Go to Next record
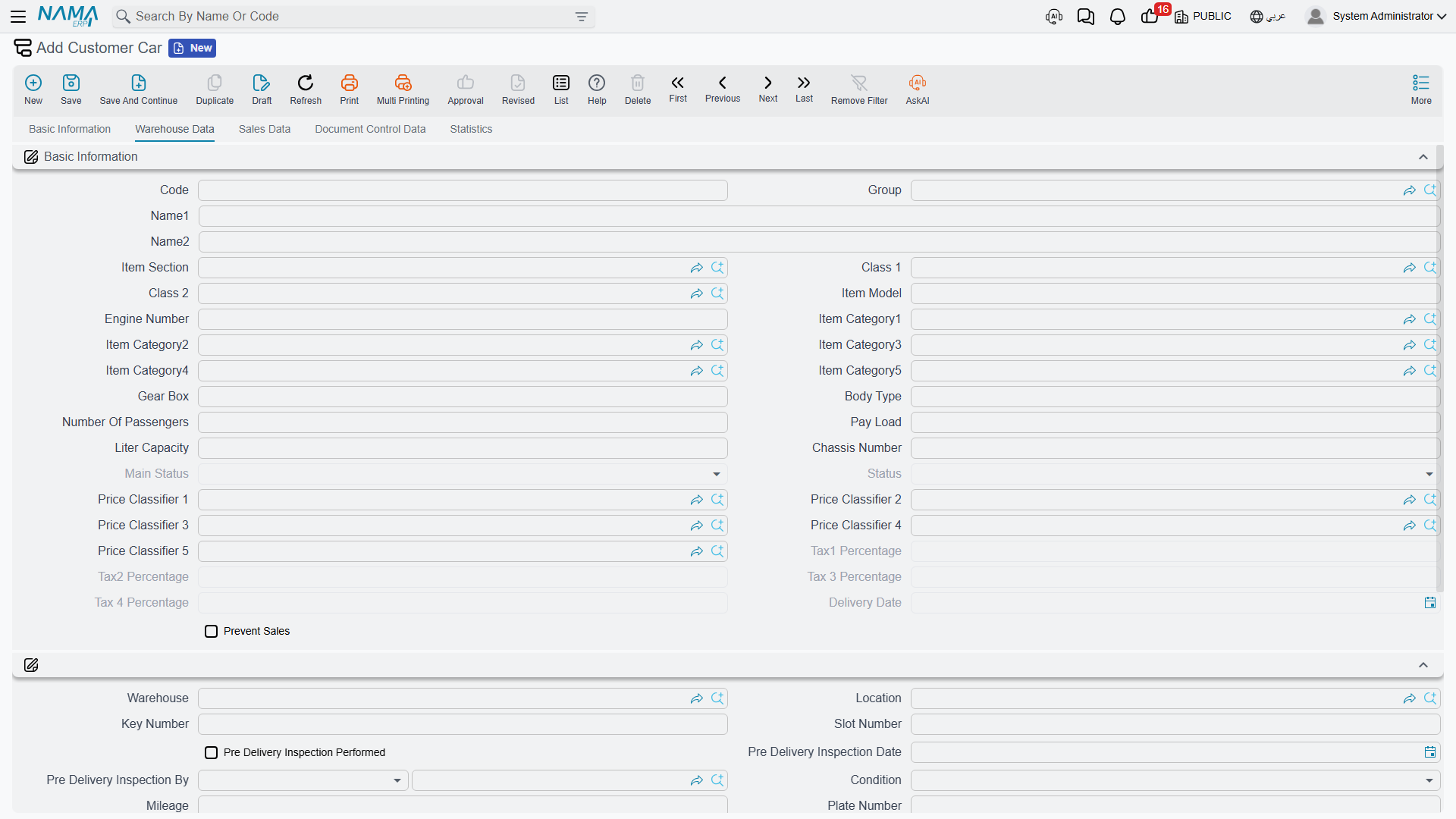The width and height of the screenshot is (1456, 819). coord(768,88)
